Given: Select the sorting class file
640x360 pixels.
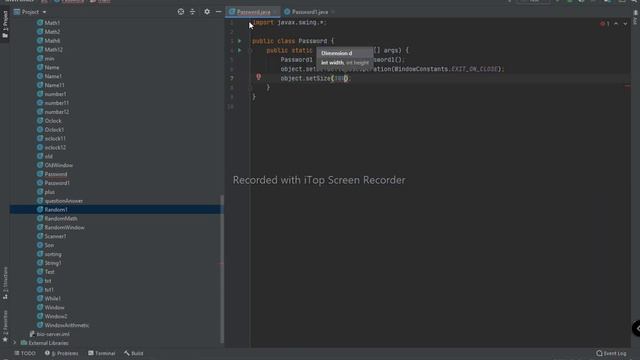Looking at the screenshot, I should [49, 254].
